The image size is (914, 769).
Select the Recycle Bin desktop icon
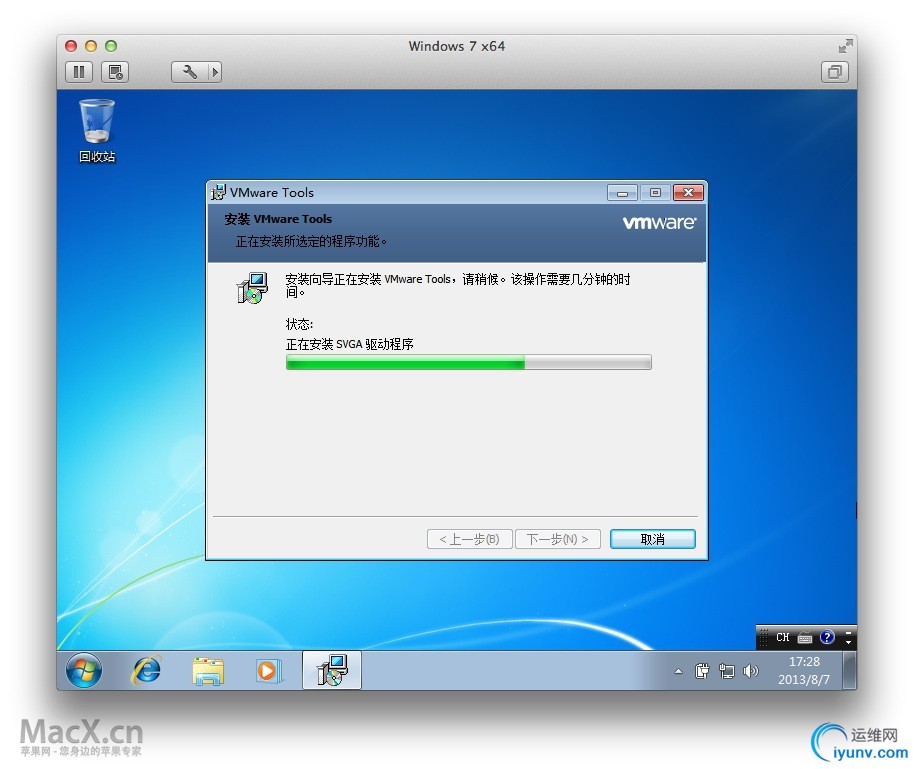97,131
